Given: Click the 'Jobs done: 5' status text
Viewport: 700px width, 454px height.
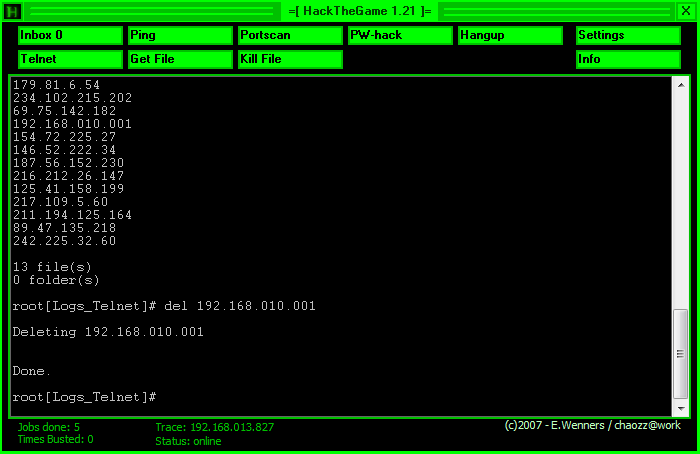Looking at the screenshot, I should (49, 427).
